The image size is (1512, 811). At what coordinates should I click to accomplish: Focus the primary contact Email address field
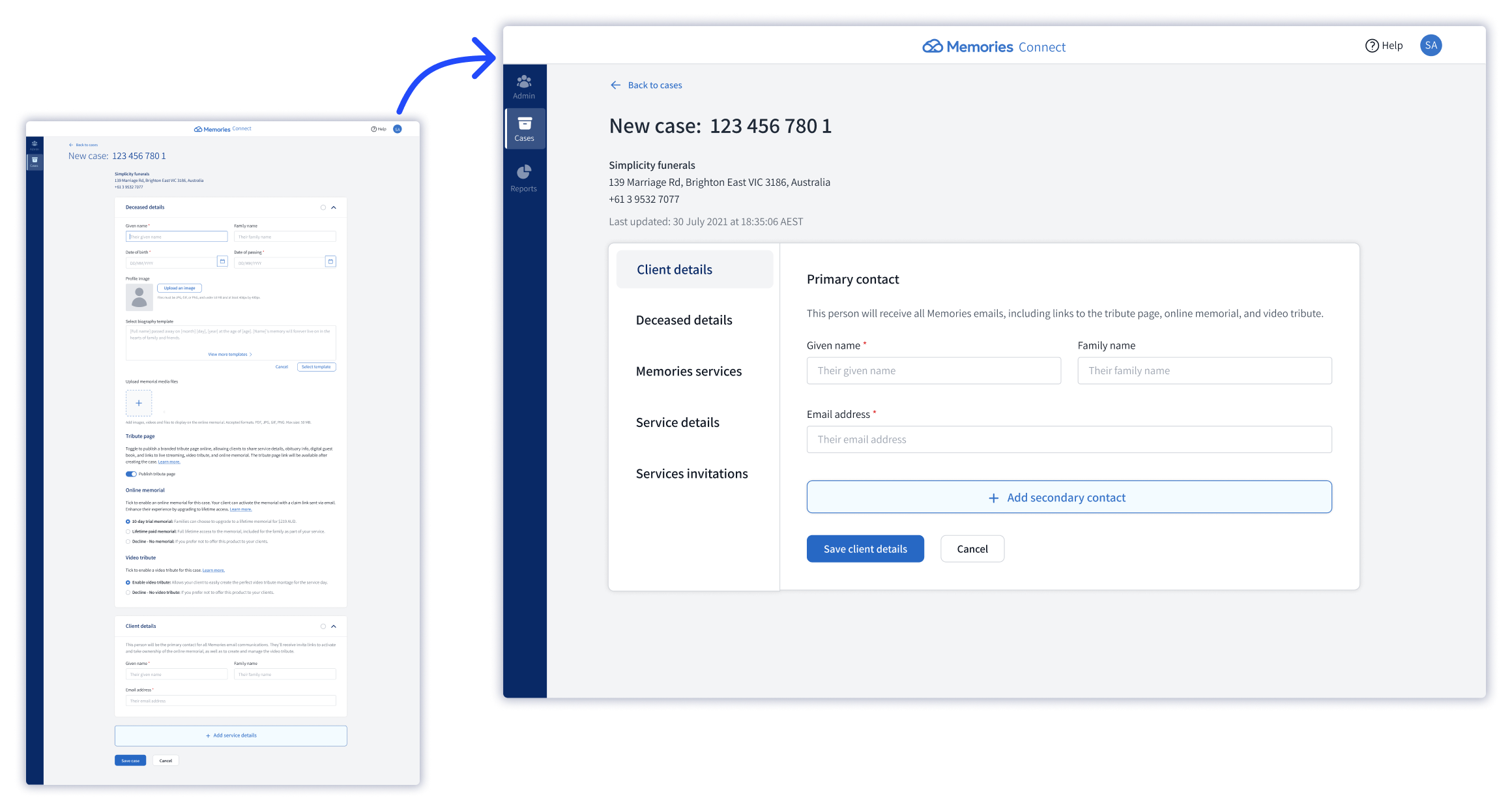click(1069, 439)
